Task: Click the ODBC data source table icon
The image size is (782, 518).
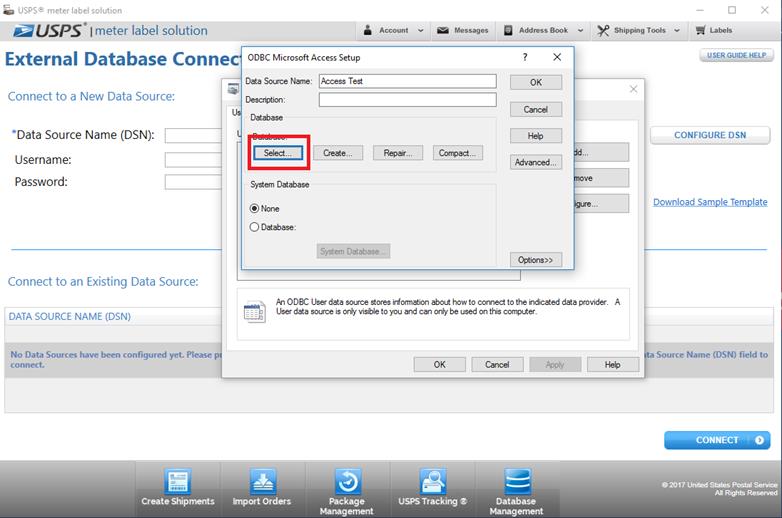Action: pos(254,312)
